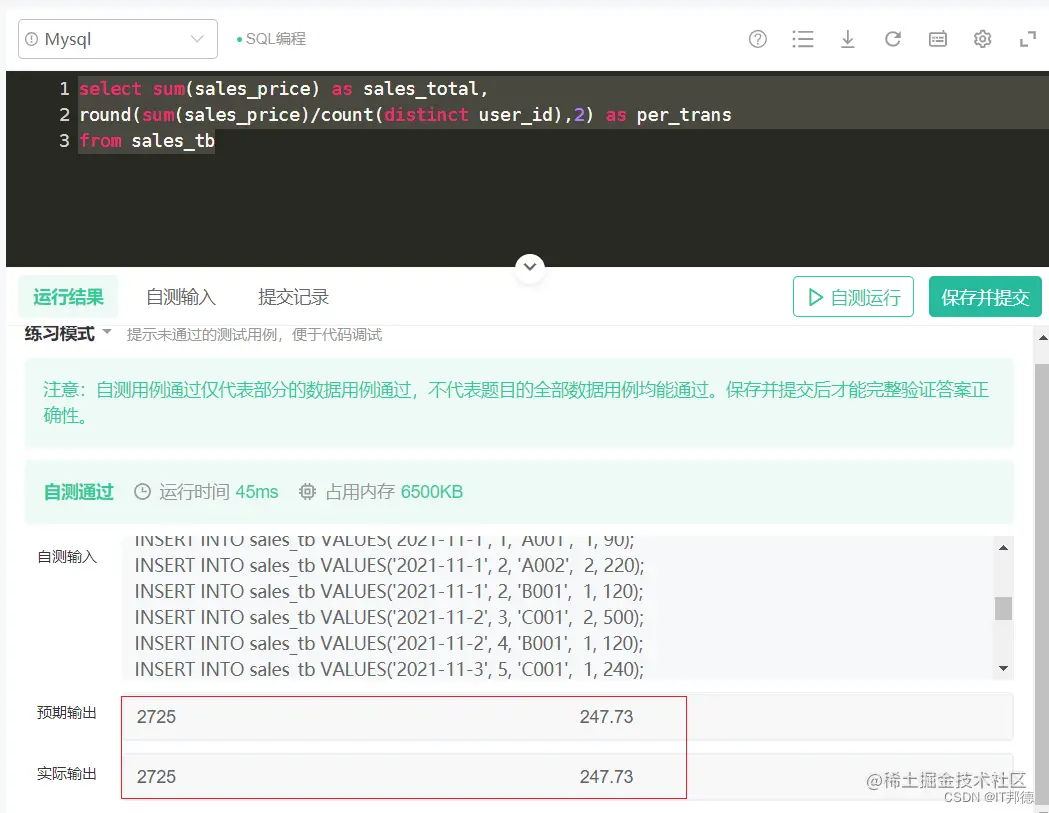Switch to 提交记录 tab
Viewport: 1049px width, 813px height.
tap(293, 297)
